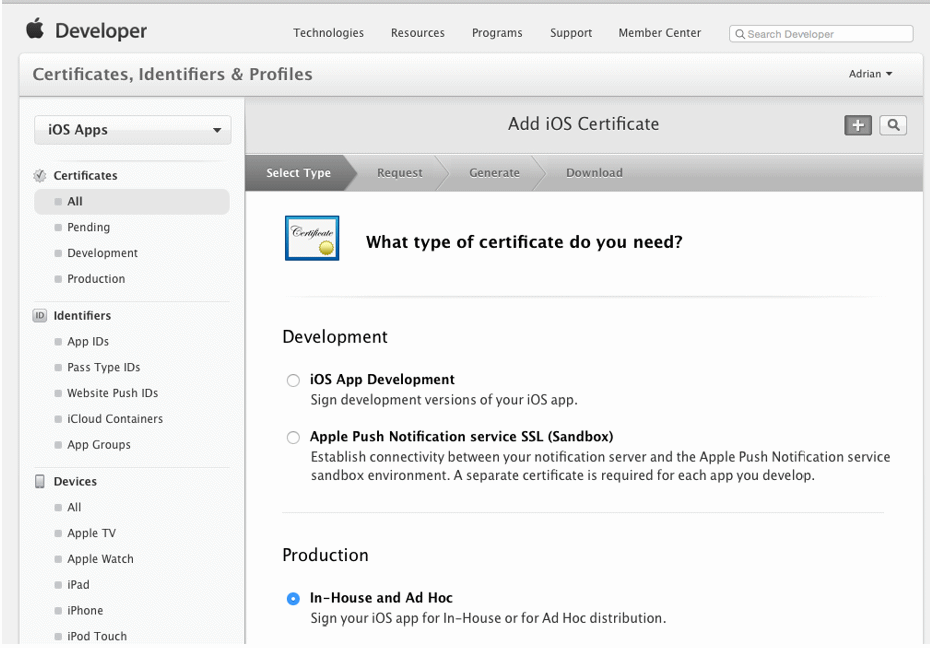930x648 pixels.
Task: Click into the Search Developer field
Action: (821, 34)
